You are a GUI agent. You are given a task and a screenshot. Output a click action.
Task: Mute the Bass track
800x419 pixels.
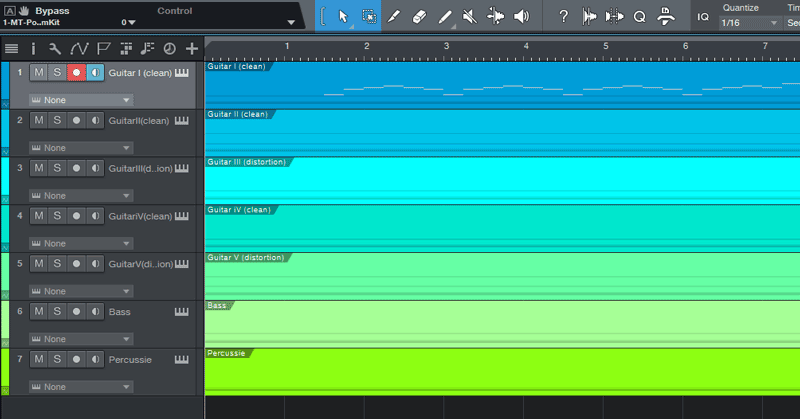[x=39, y=311]
